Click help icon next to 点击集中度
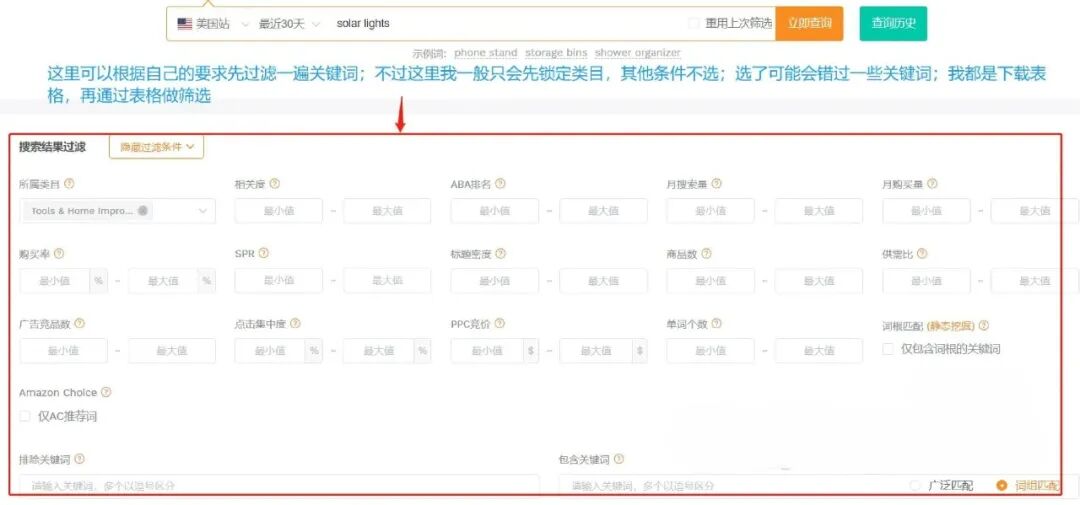Screen dimensions: 1080x505 coord(295,323)
